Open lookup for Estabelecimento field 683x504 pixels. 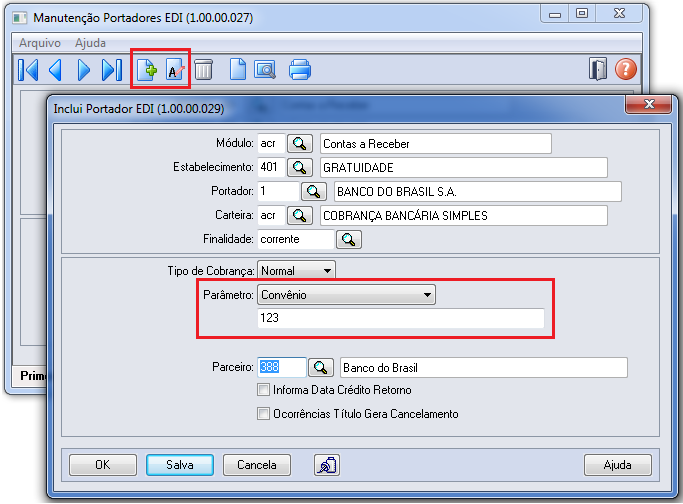(300, 168)
